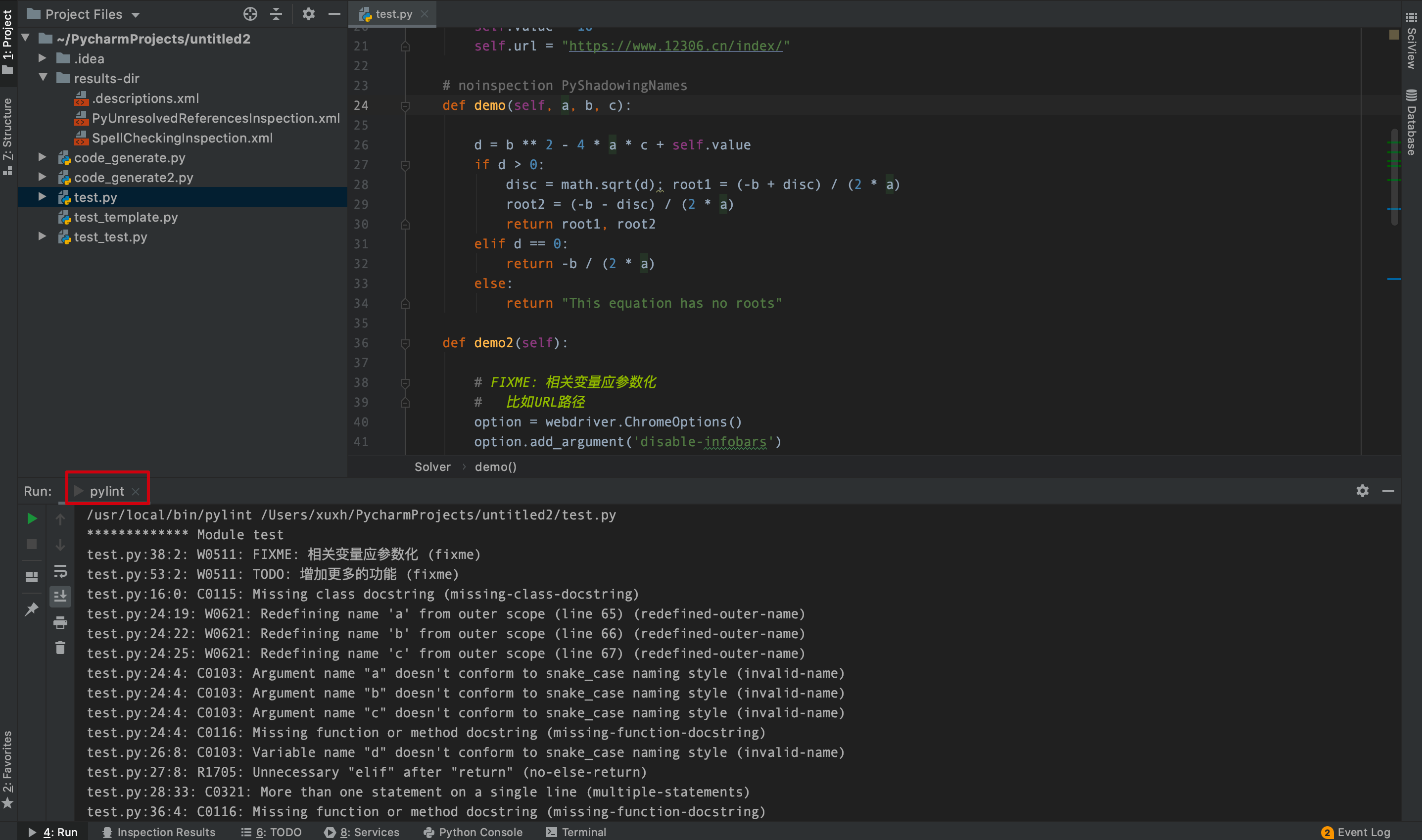Expand code_generate.py node
Viewport: 1422px width, 840px height.
[42, 157]
